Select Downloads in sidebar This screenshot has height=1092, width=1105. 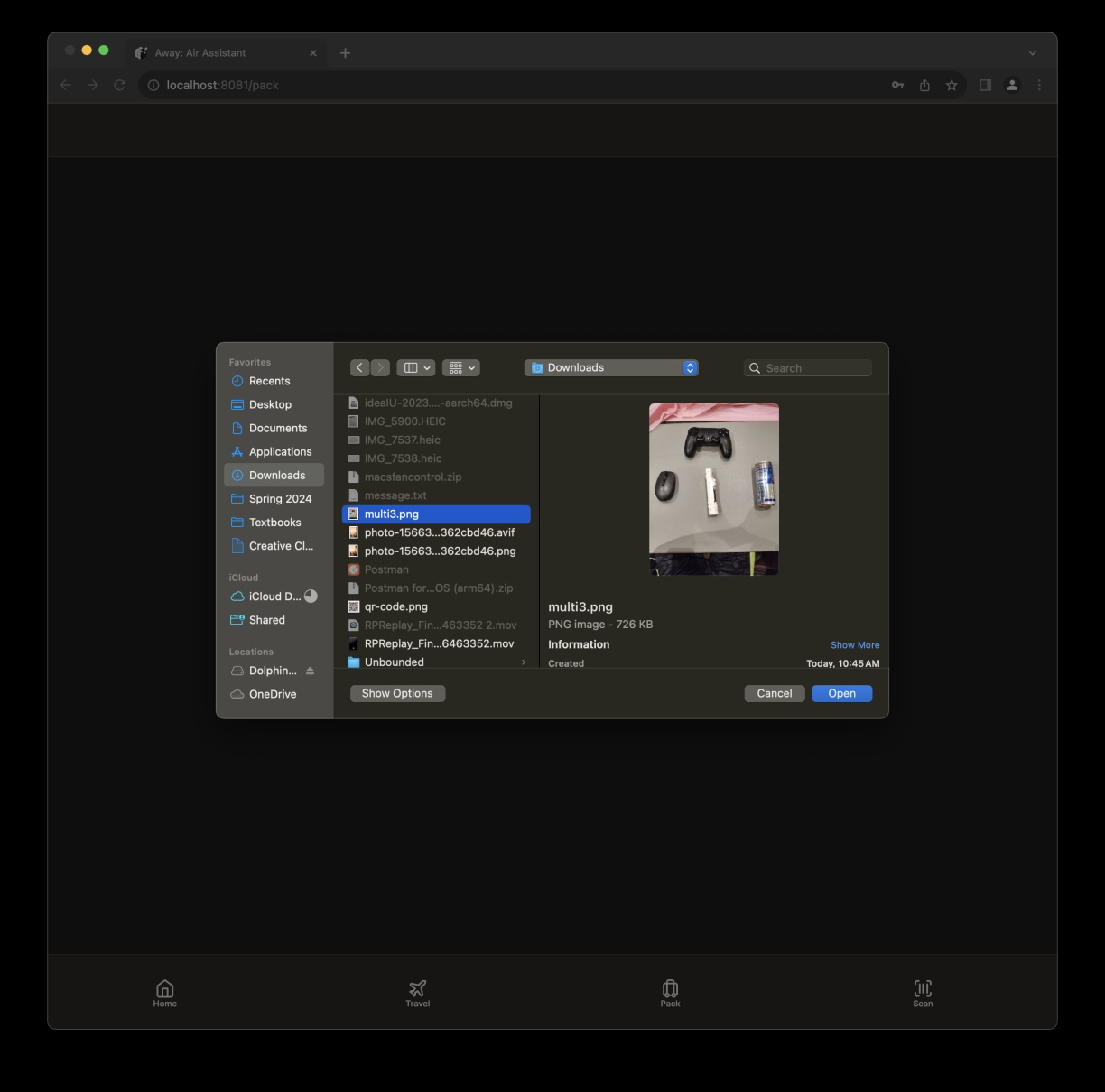(x=274, y=476)
